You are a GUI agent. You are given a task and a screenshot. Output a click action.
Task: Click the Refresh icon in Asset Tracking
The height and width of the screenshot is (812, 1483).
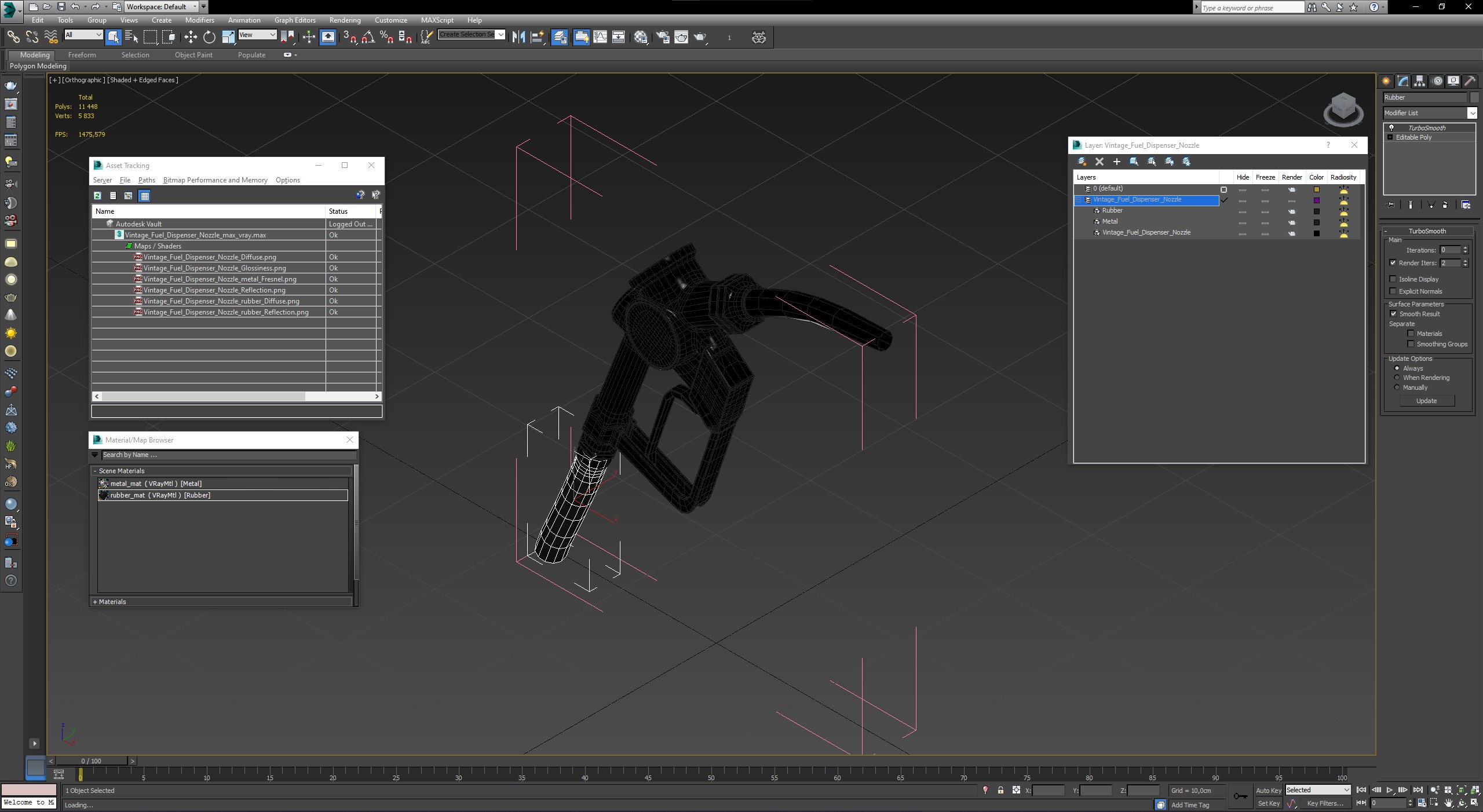click(98, 196)
